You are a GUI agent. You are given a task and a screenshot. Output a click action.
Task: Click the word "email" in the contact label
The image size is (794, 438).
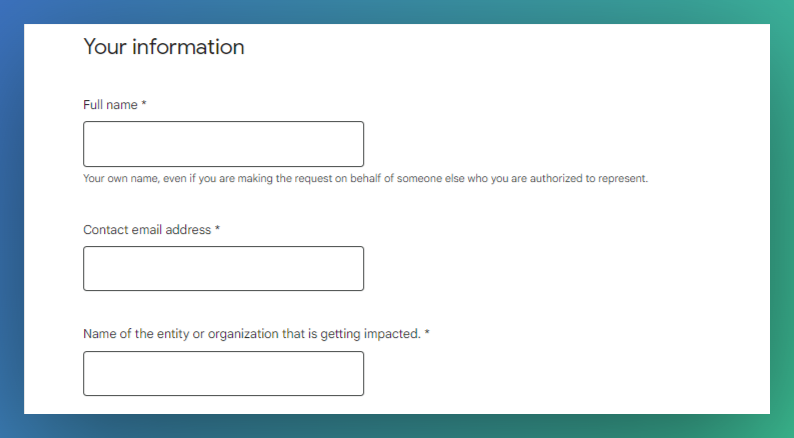pyautogui.click(x=146, y=230)
